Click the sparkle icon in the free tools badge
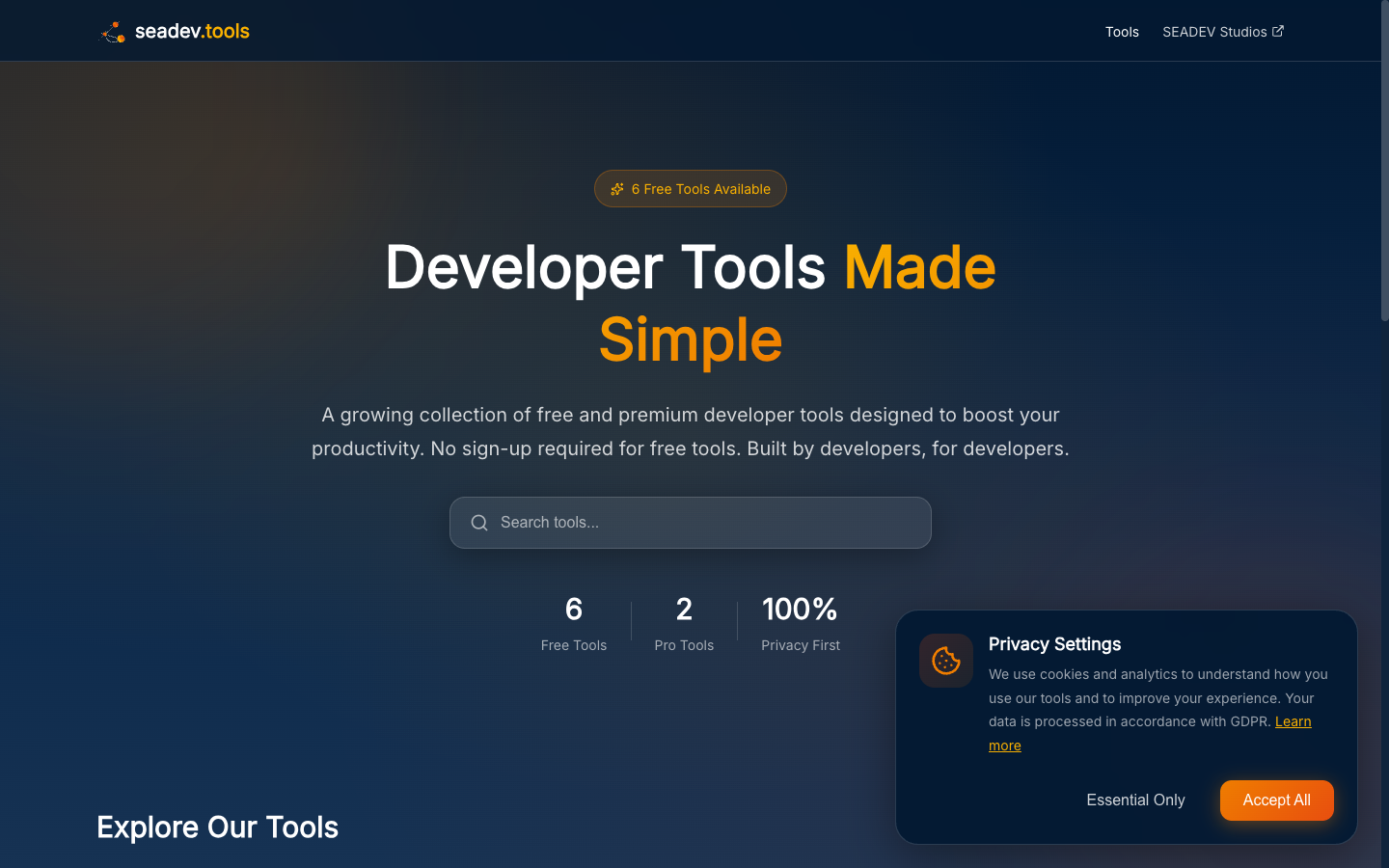The image size is (1389, 868). point(616,188)
